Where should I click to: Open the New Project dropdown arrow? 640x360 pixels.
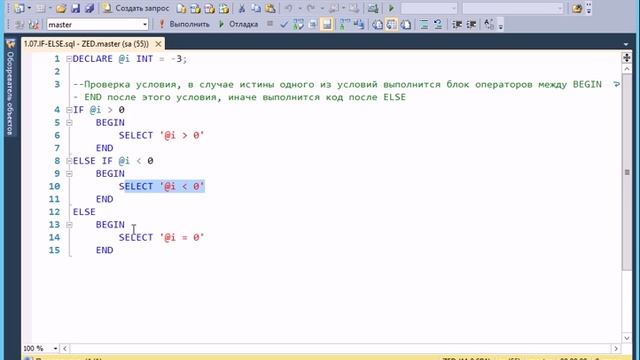coord(29,8)
